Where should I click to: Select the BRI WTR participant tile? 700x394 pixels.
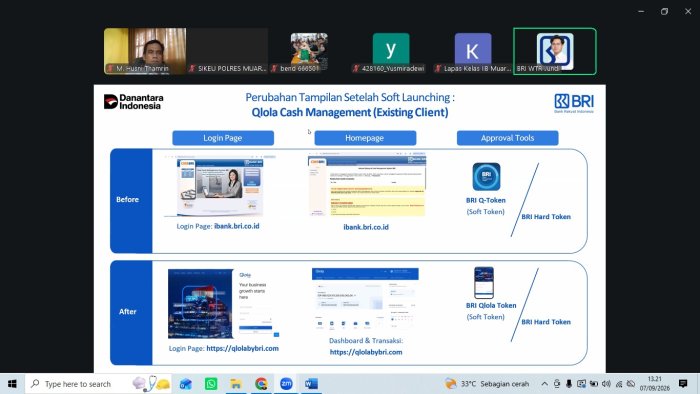click(554, 51)
